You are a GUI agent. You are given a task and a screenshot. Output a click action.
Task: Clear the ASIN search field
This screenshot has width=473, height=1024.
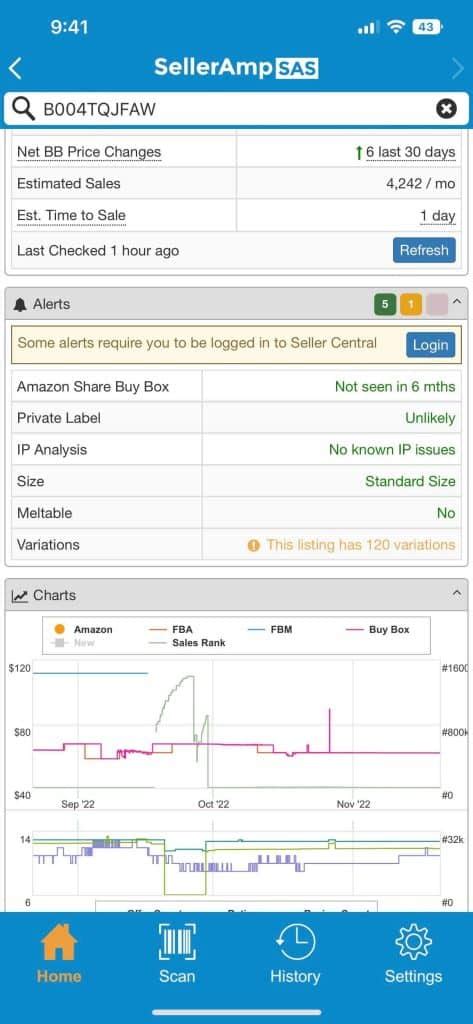click(446, 108)
